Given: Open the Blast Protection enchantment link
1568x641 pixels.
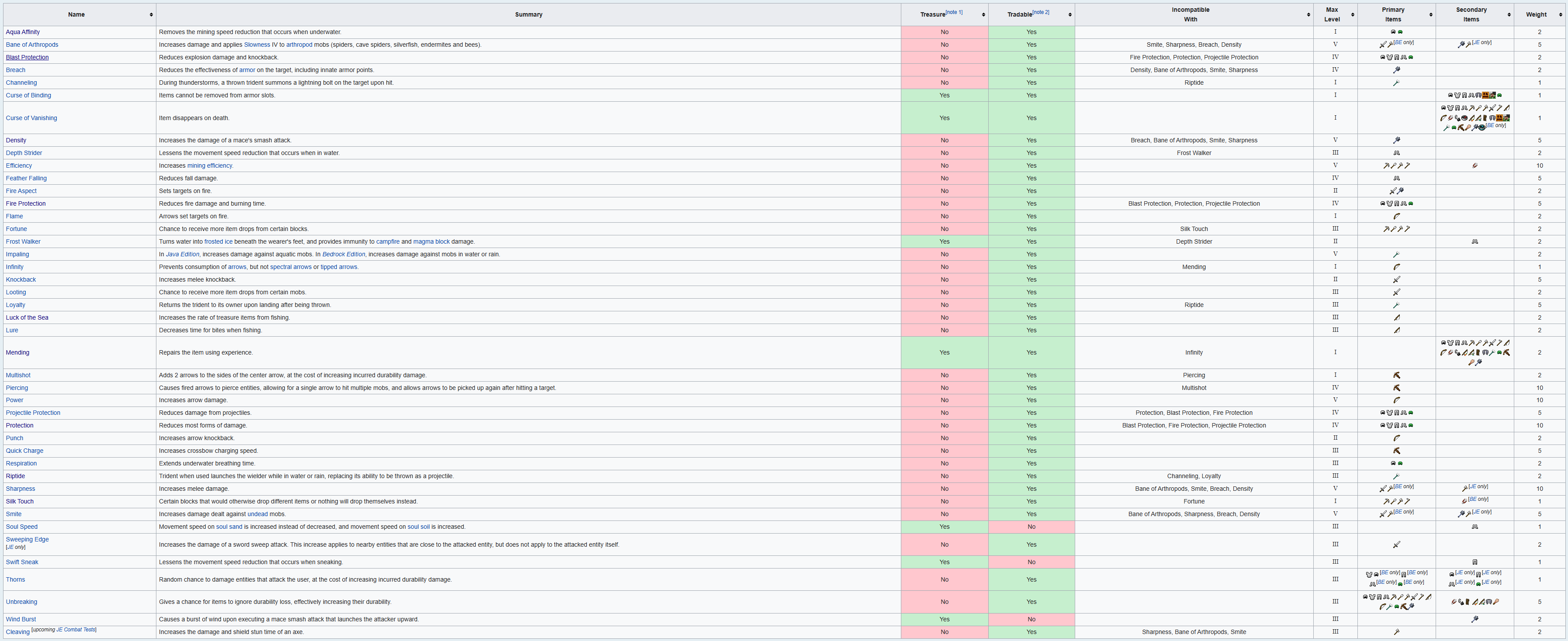Looking at the screenshot, I should click(x=28, y=58).
